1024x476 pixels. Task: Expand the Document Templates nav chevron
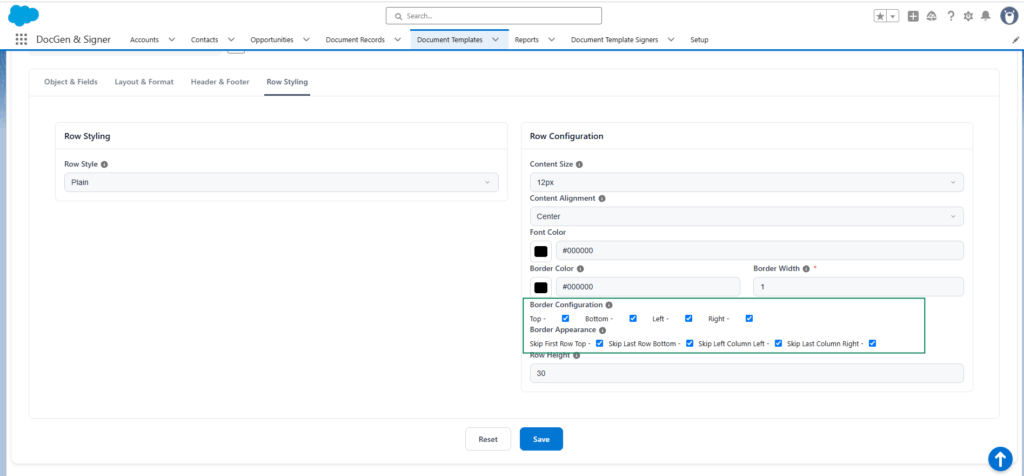496,40
